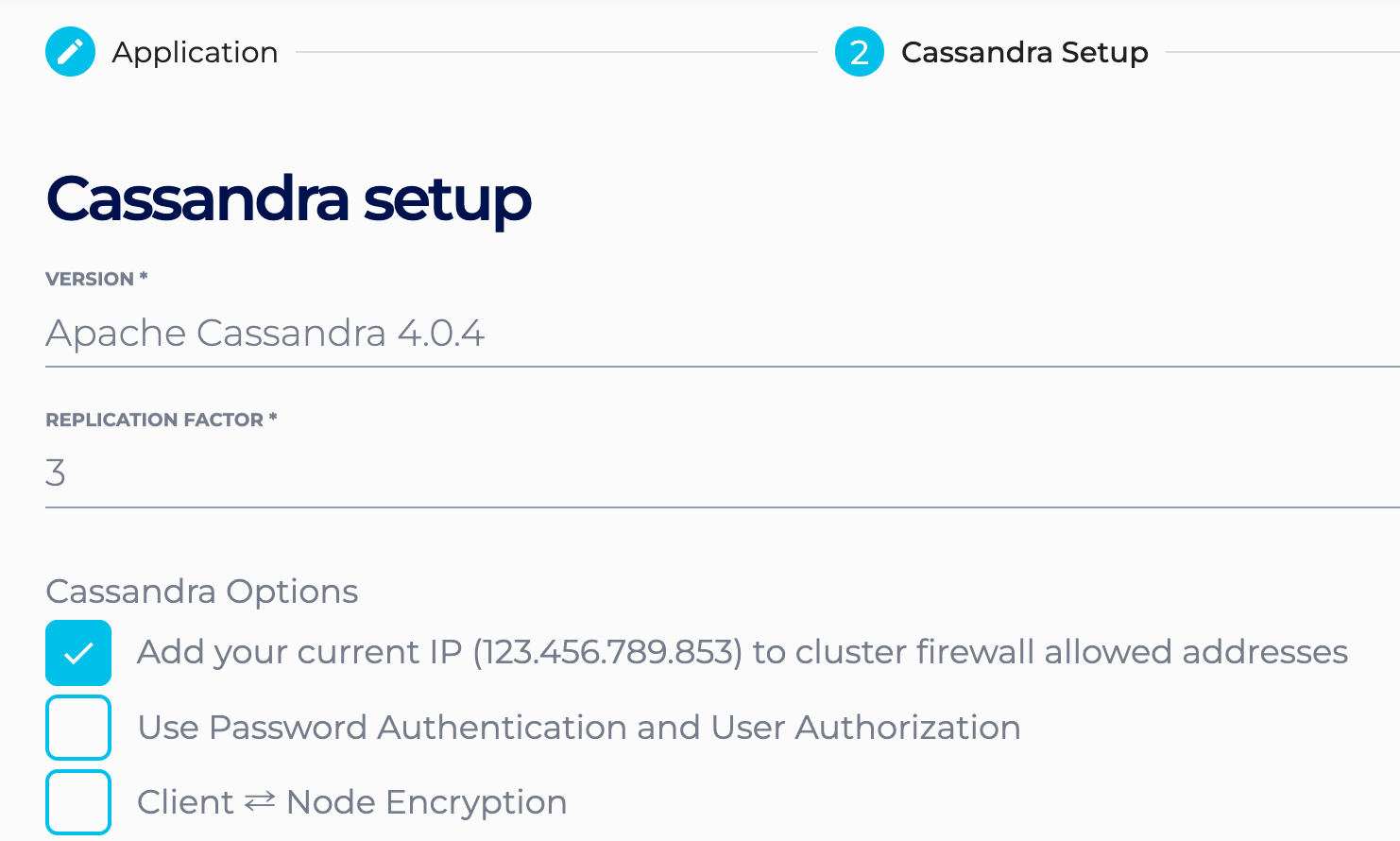Switch back to the Application step

tap(195, 52)
